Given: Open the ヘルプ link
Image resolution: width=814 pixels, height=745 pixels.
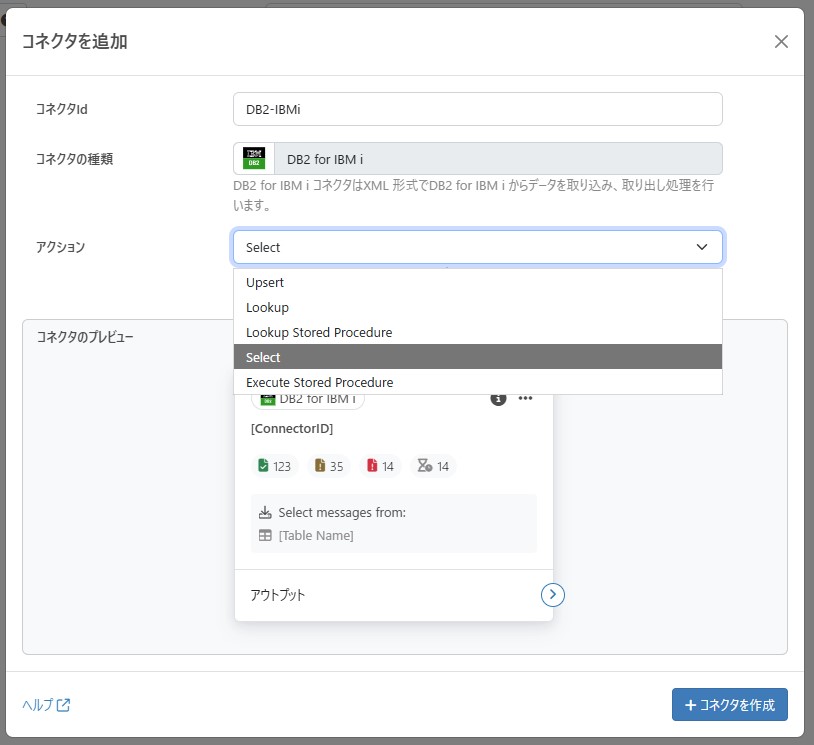Looking at the screenshot, I should [46, 705].
